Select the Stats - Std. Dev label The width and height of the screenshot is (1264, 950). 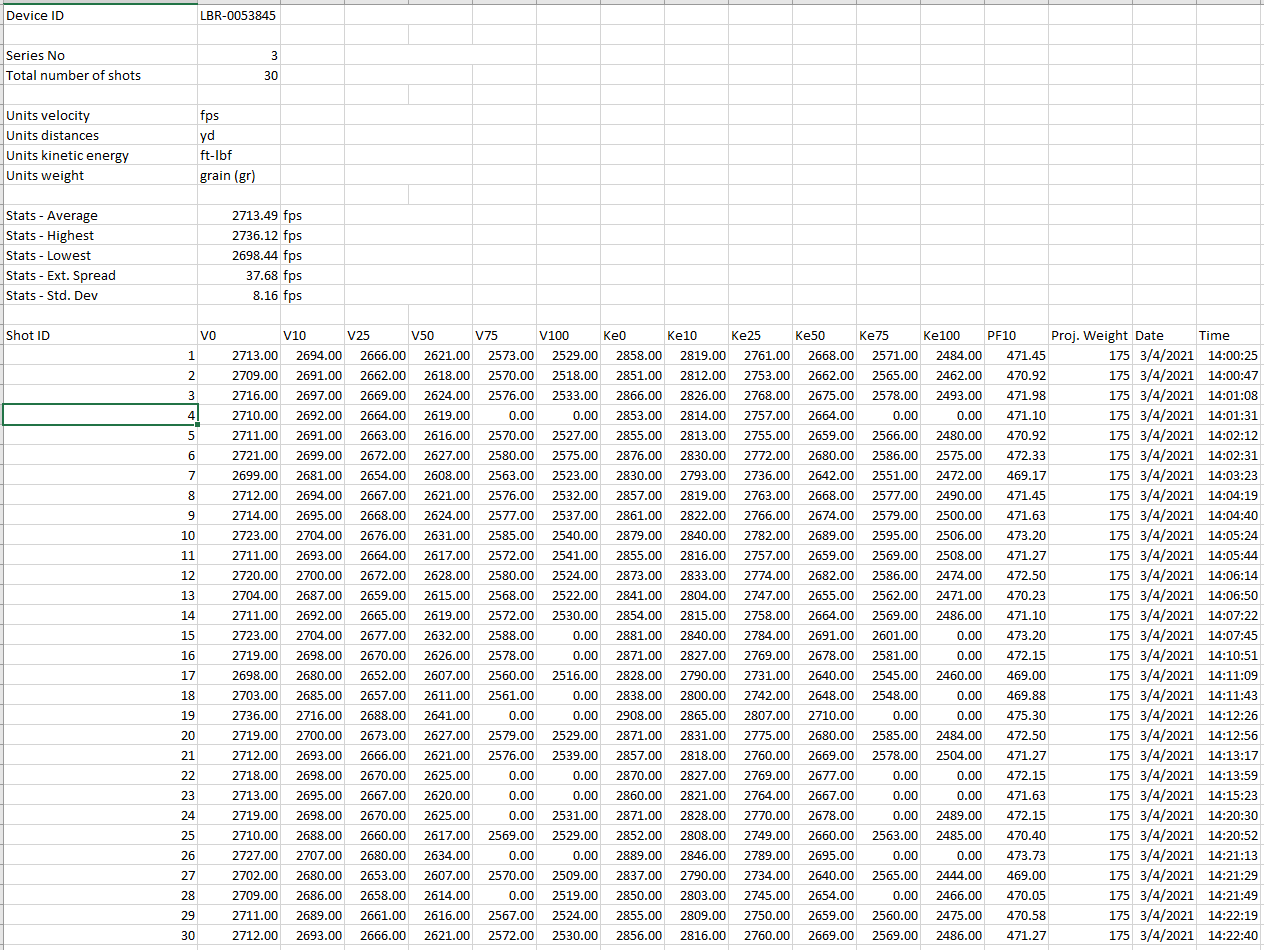[52, 295]
